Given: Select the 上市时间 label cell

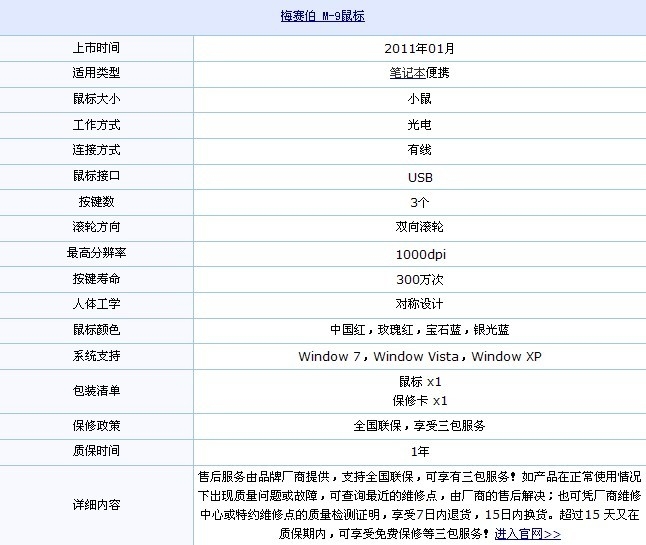Looking at the screenshot, I should 96,48.
